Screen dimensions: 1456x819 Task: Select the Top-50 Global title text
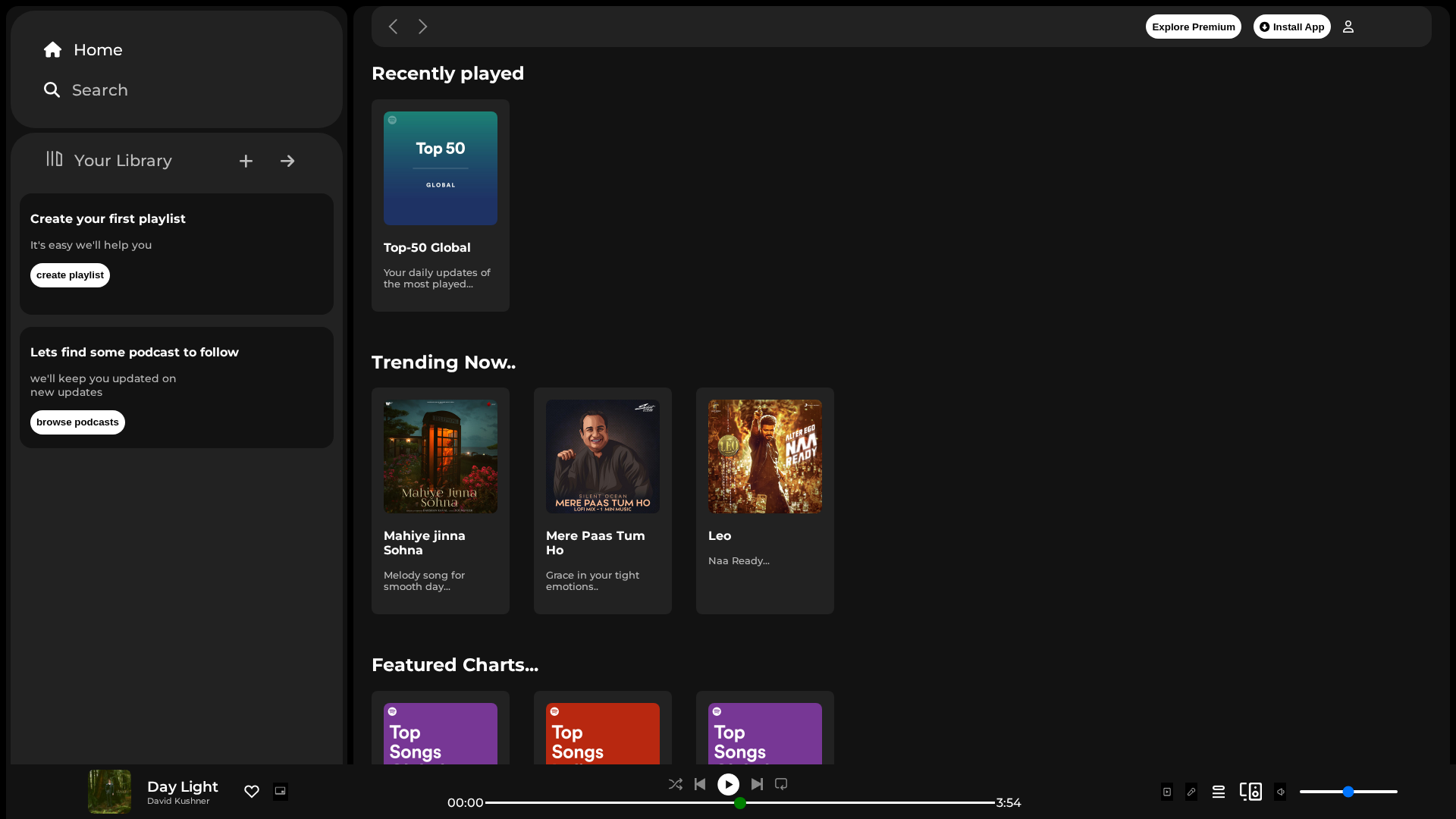point(427,248)
